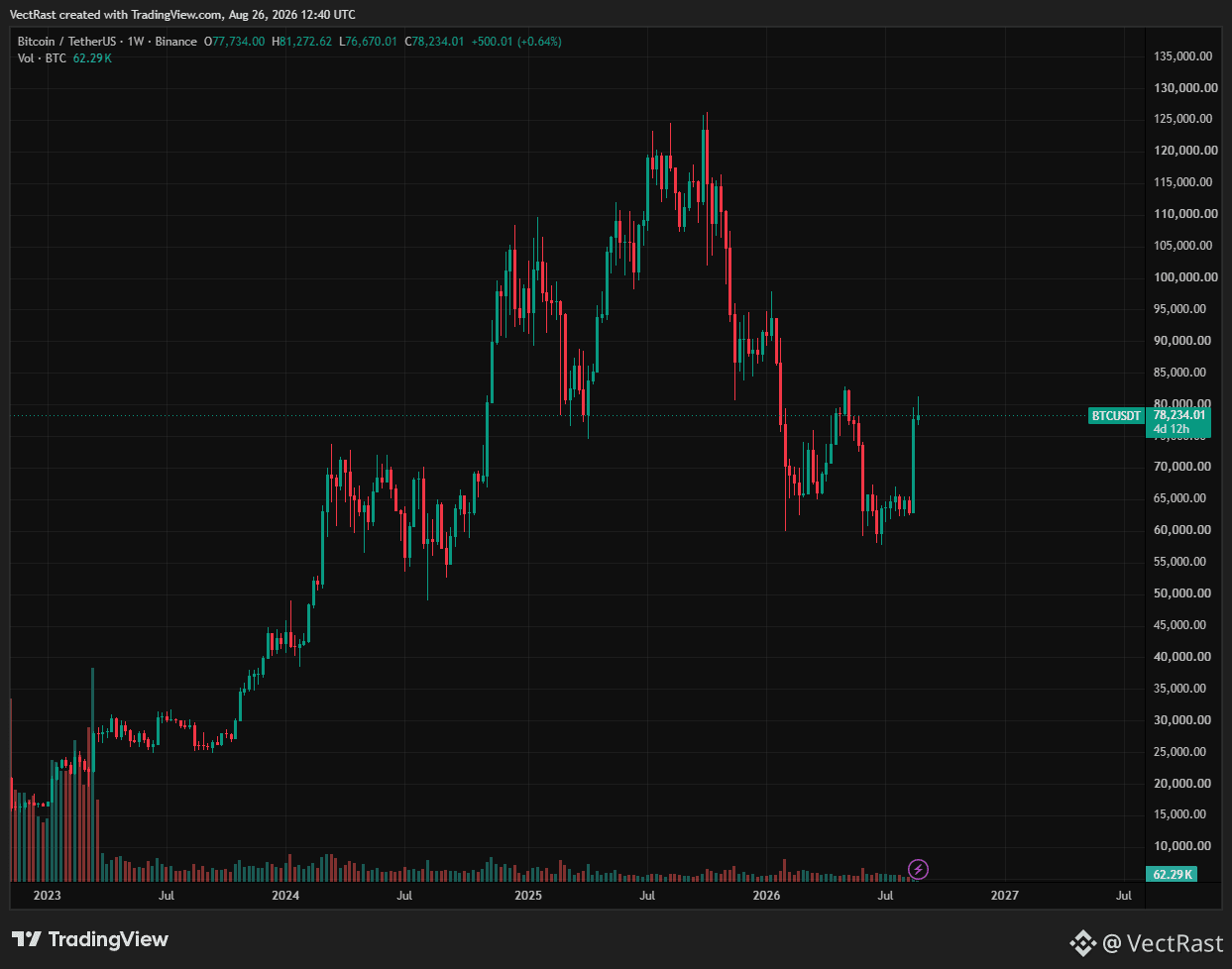The height and width of the screenshot is (969, 1232).
Task: Click the BTCUSDT symbol tag on the price line
Action: click(x=1116, y=416)
